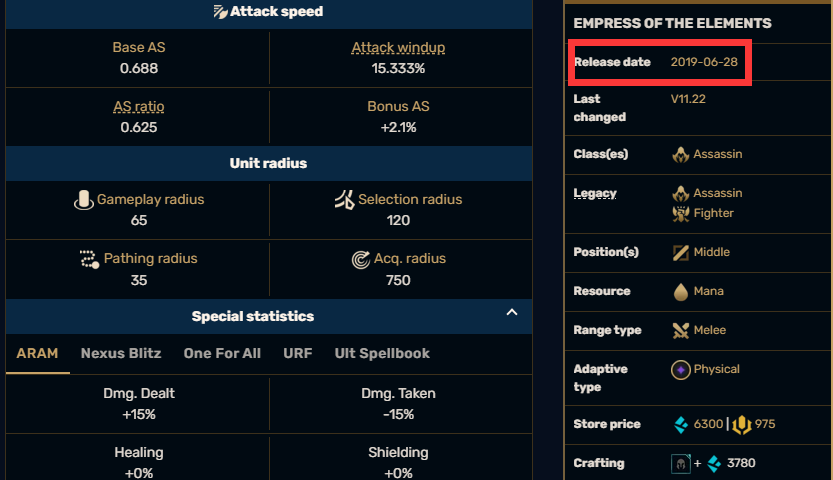Click the Gameplay radius icon
This screenshot has width=833, height=480.
[x=83, y=200]
